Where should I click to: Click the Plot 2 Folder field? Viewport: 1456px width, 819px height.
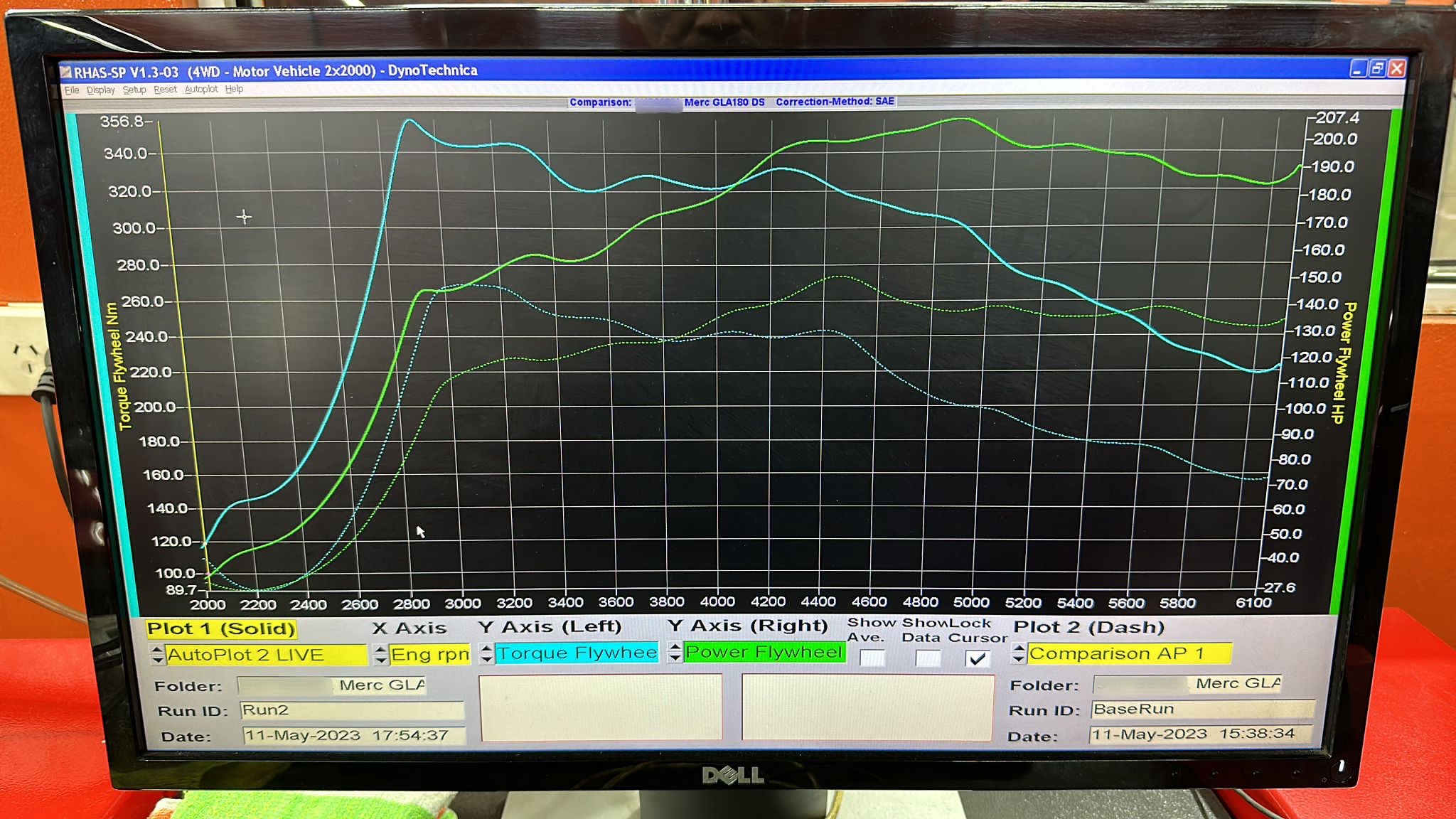tap(1187, 684)
